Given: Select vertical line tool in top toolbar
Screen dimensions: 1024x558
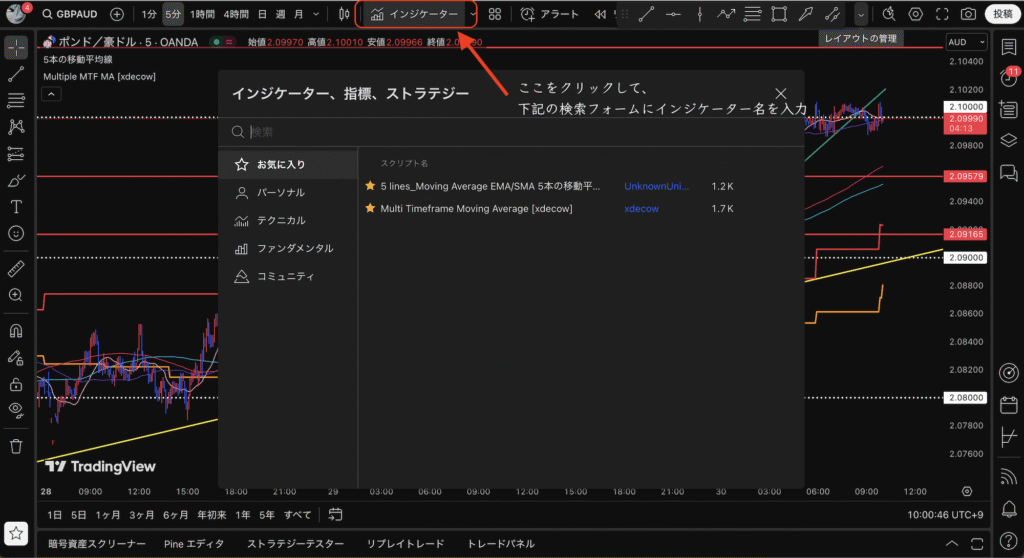Looking at the screenshot, I should point(699,14).
